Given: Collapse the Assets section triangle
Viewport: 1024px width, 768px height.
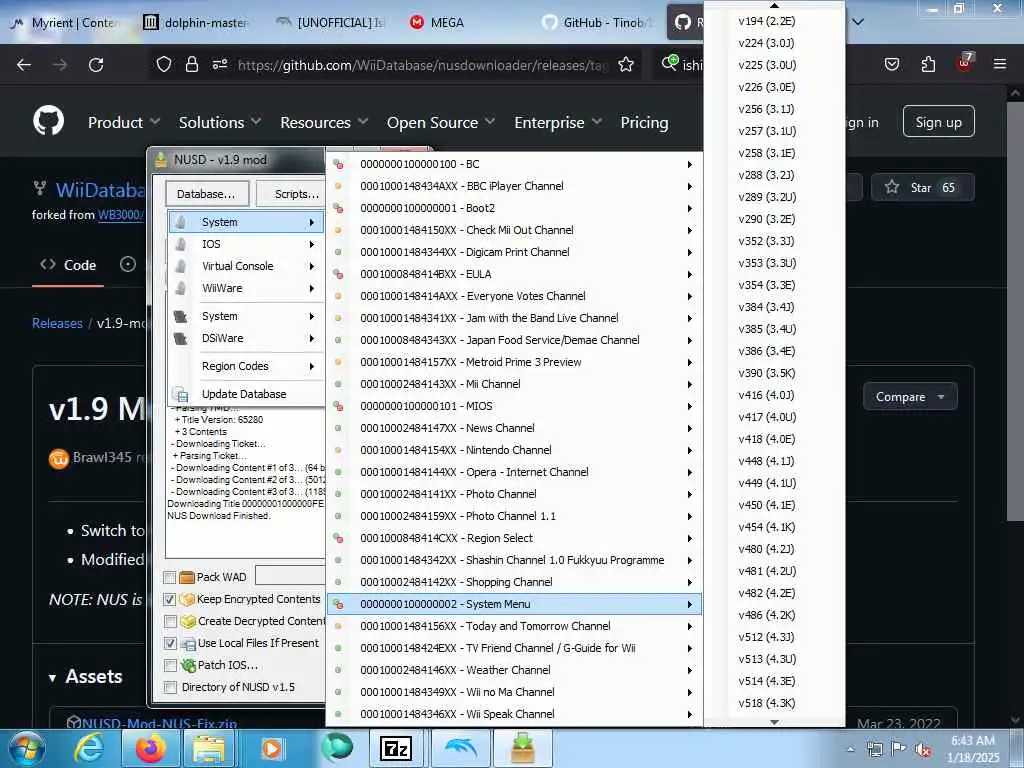Looking at the screenshot, I should (x=52, y=678).
